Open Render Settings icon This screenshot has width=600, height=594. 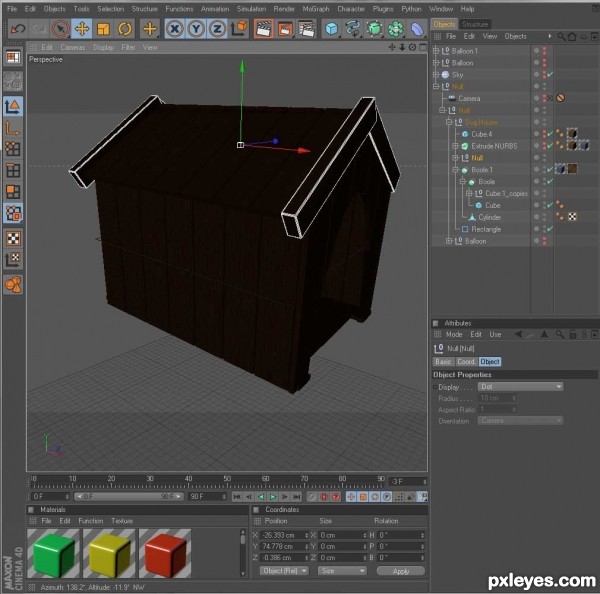pos(307,29)
